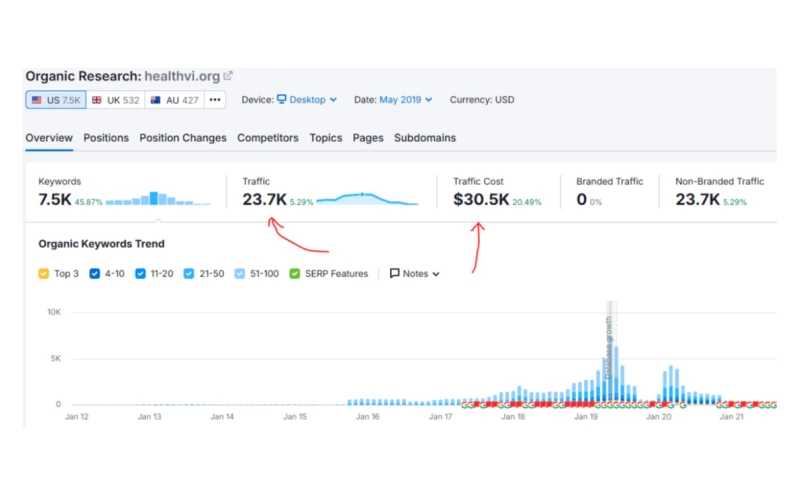Image resolution: width=800 pixels, height=480 pixels.
Task: Switch to the UK 532 database
Action: pos(114,100)
